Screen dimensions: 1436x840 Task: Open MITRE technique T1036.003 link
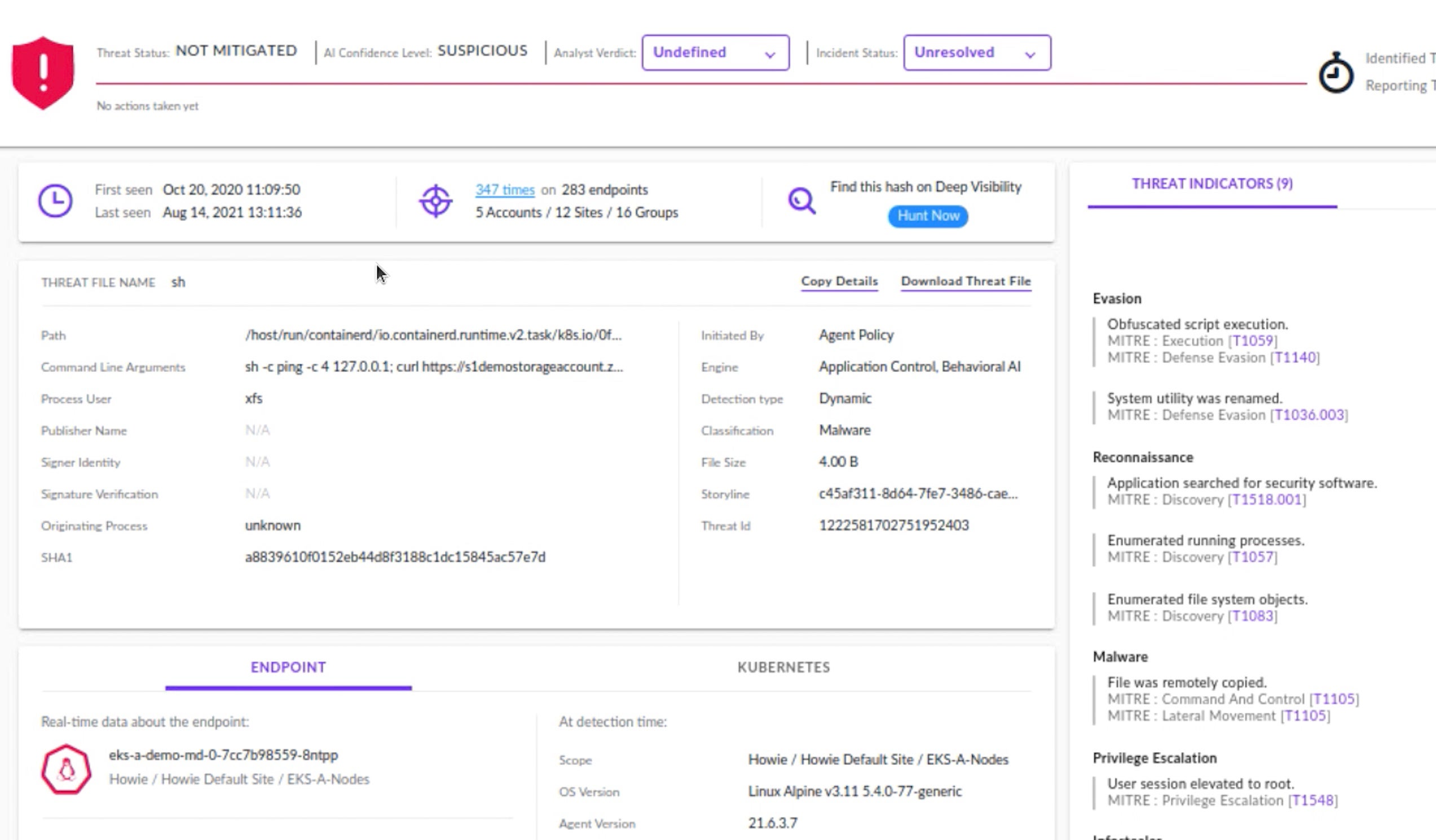[x=1309, y=414]
